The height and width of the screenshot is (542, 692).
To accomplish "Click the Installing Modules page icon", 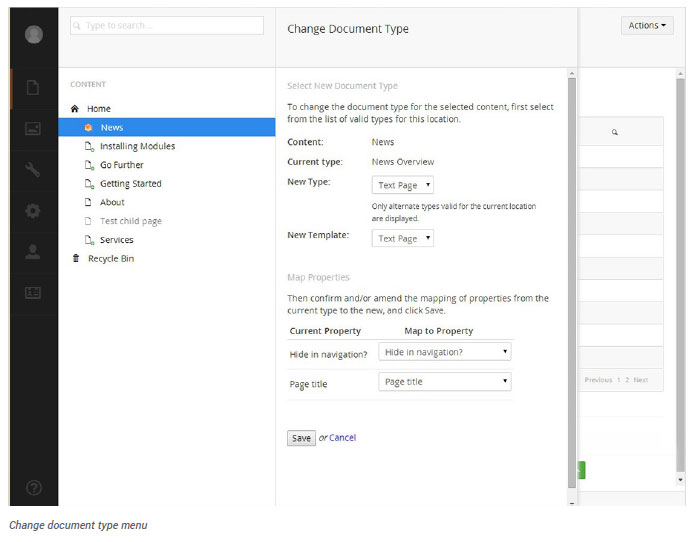I will tap(89, 146).
